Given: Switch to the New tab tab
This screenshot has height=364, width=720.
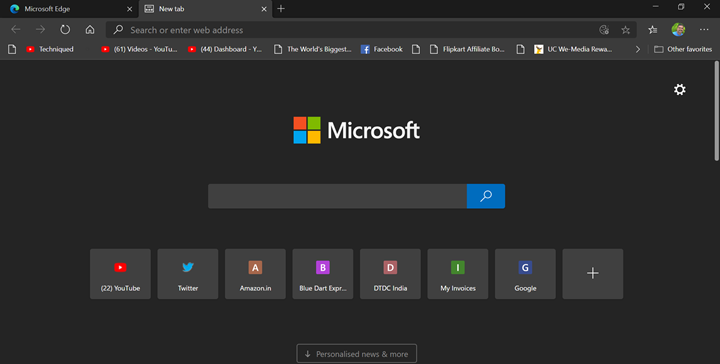Looking at the screenshot, I should (x=205, y=9).
